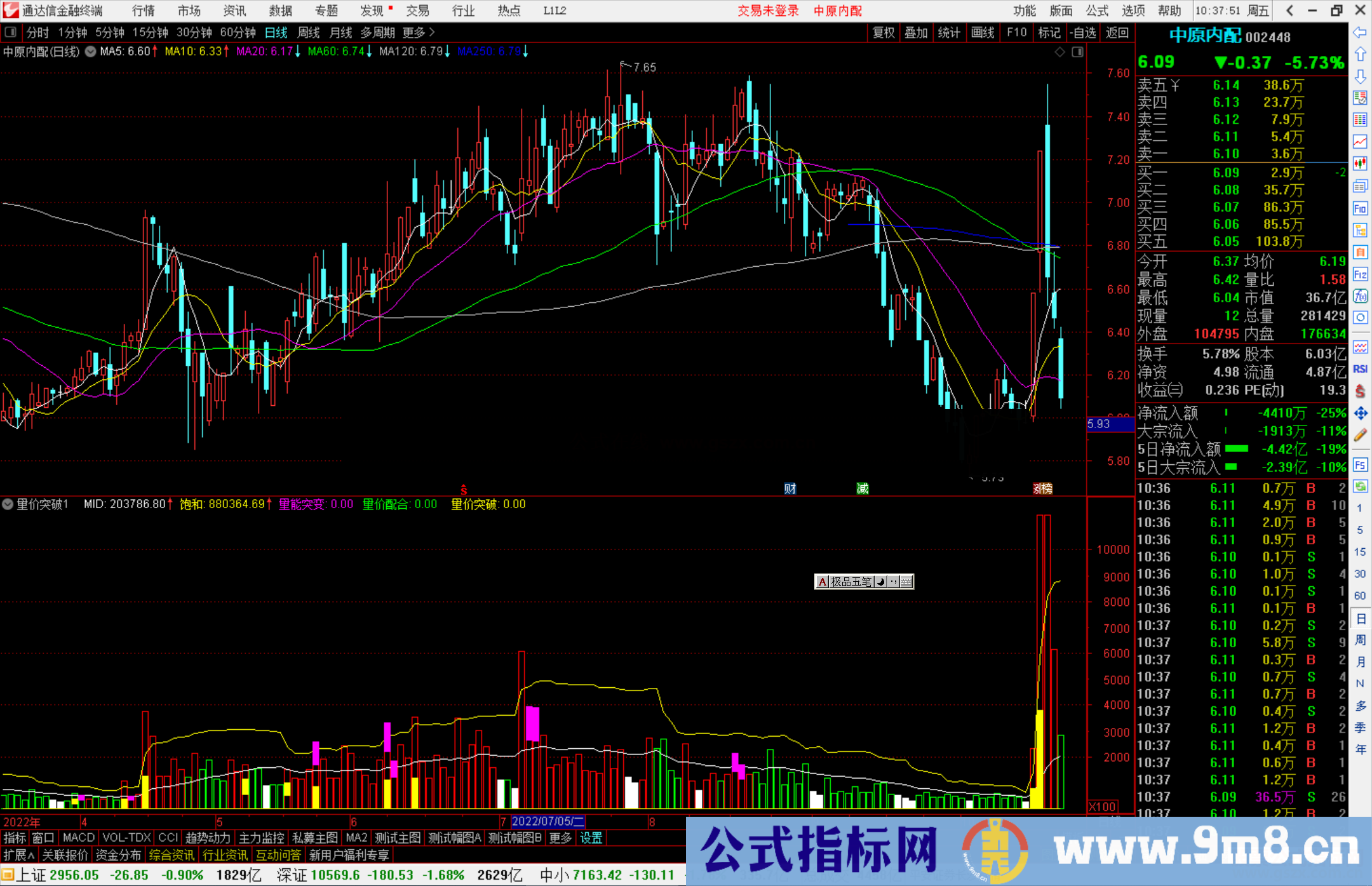
Task: Open dropdown next to 量价突破1 indicator
Action: (8, 504)
